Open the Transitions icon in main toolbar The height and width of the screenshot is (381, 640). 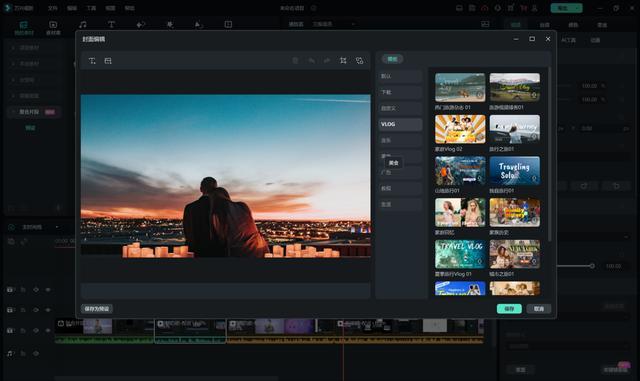coord(140,25)
